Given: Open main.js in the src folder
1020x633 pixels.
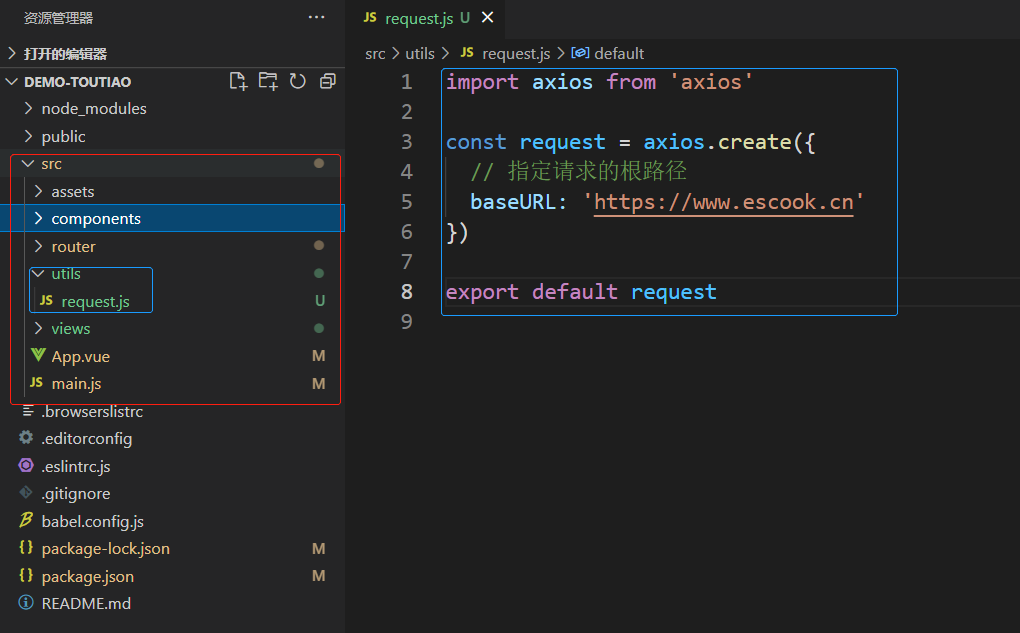Looking at the screenshot, I should click(x=76, y=384).
